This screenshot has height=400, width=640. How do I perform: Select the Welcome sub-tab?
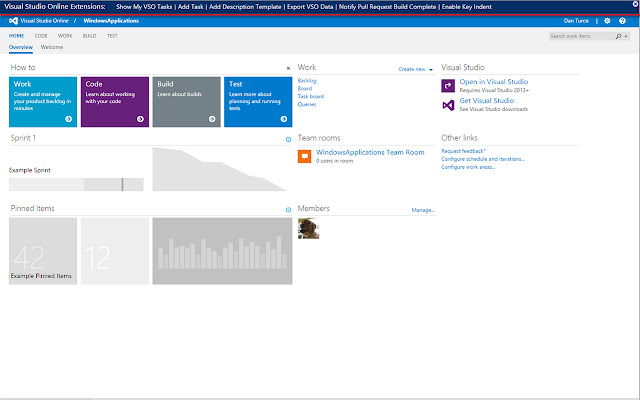[52, 47]
